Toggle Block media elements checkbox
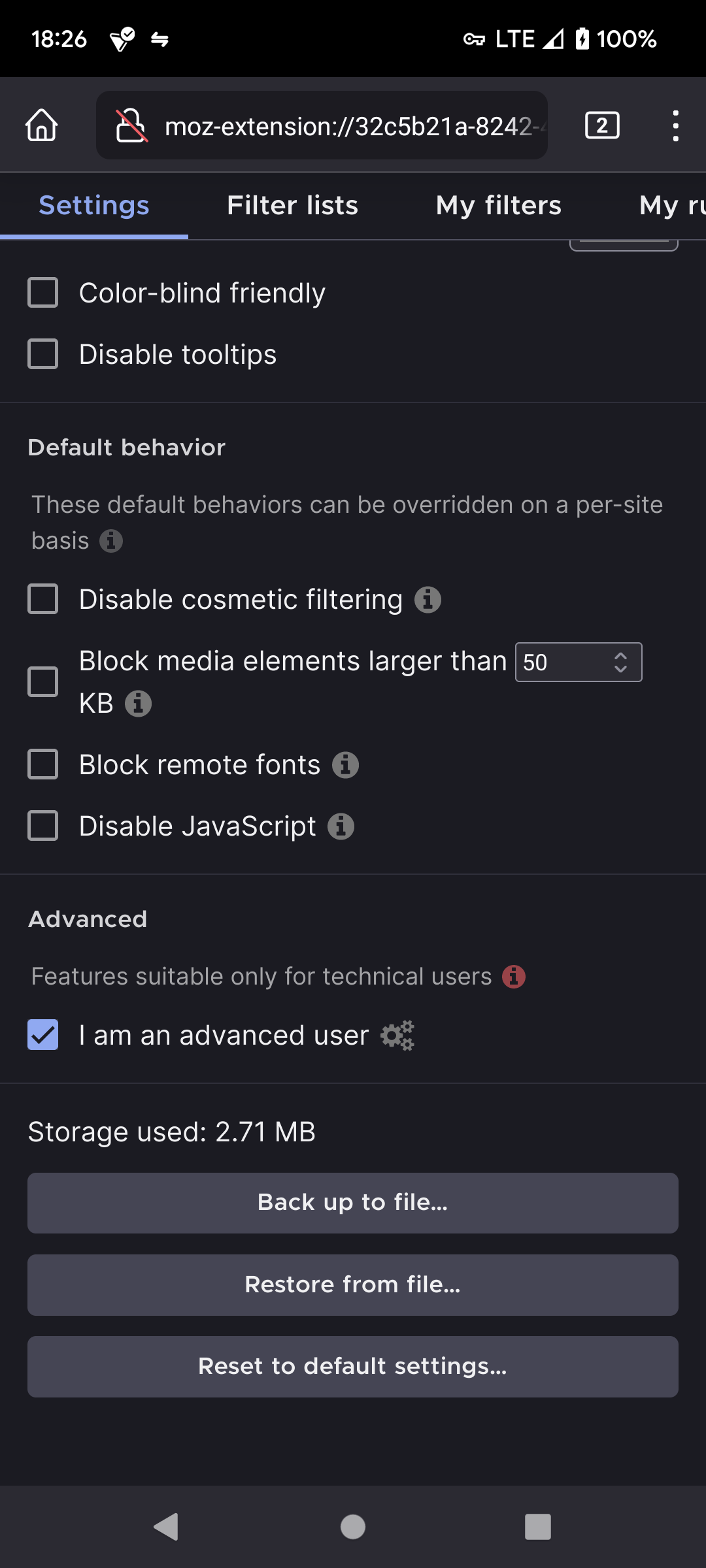The height and width of the screenshot is (1568, 706). [43, 682]
